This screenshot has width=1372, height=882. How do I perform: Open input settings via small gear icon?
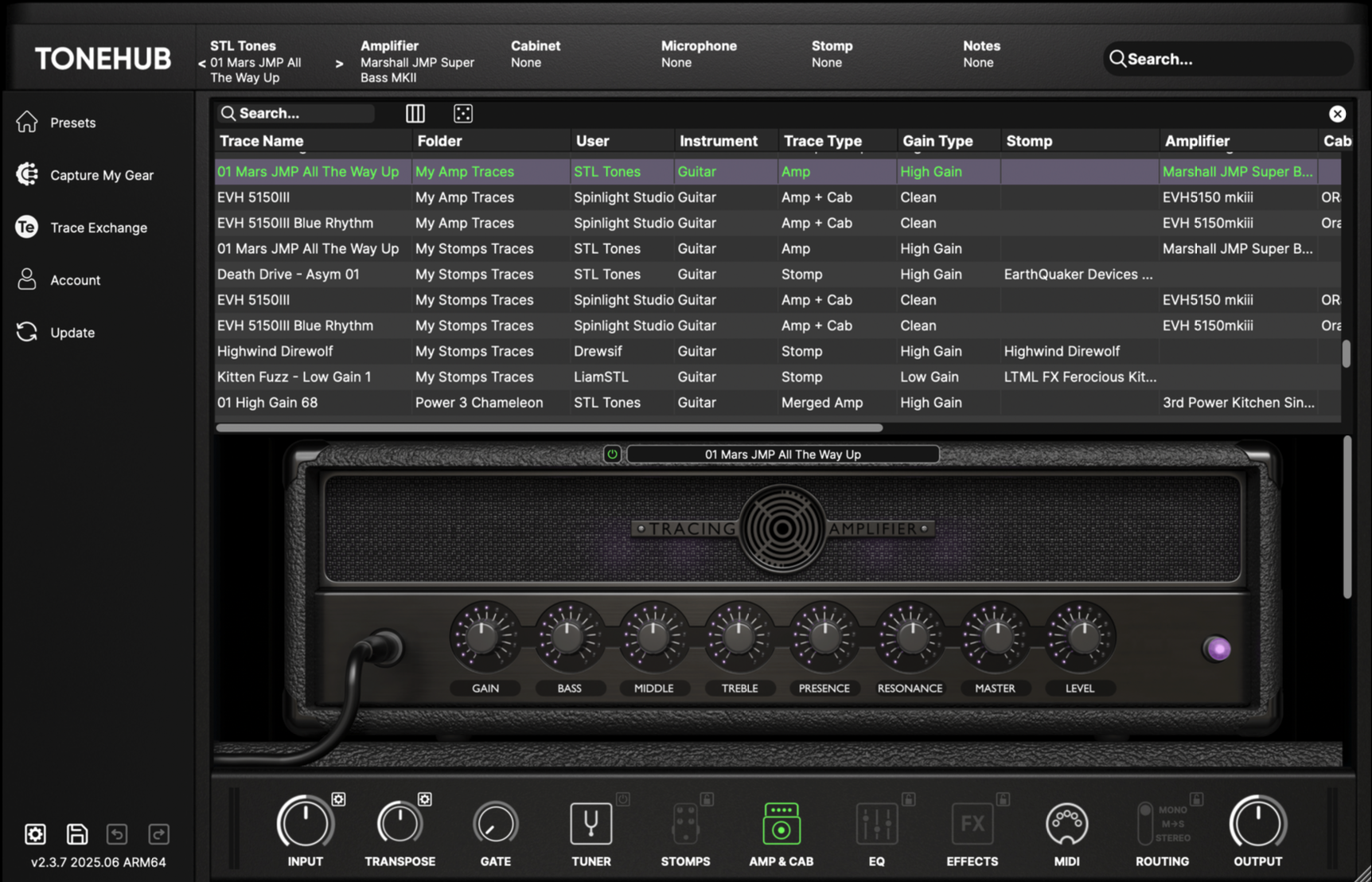338,798
